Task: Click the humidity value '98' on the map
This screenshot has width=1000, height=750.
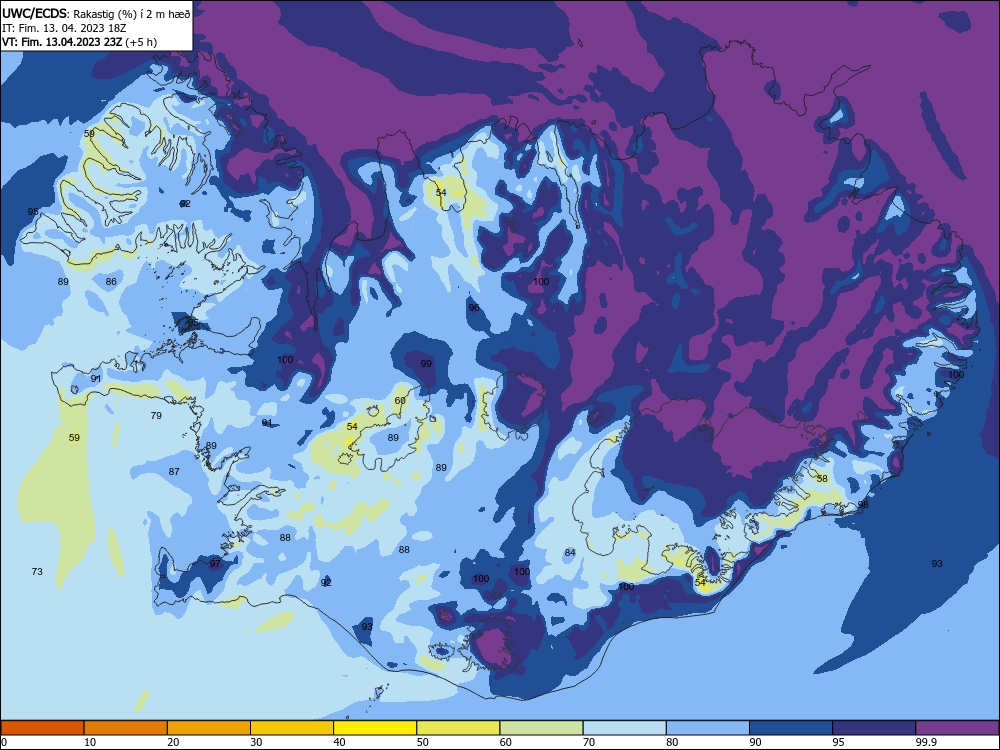Action: [863, 505]
